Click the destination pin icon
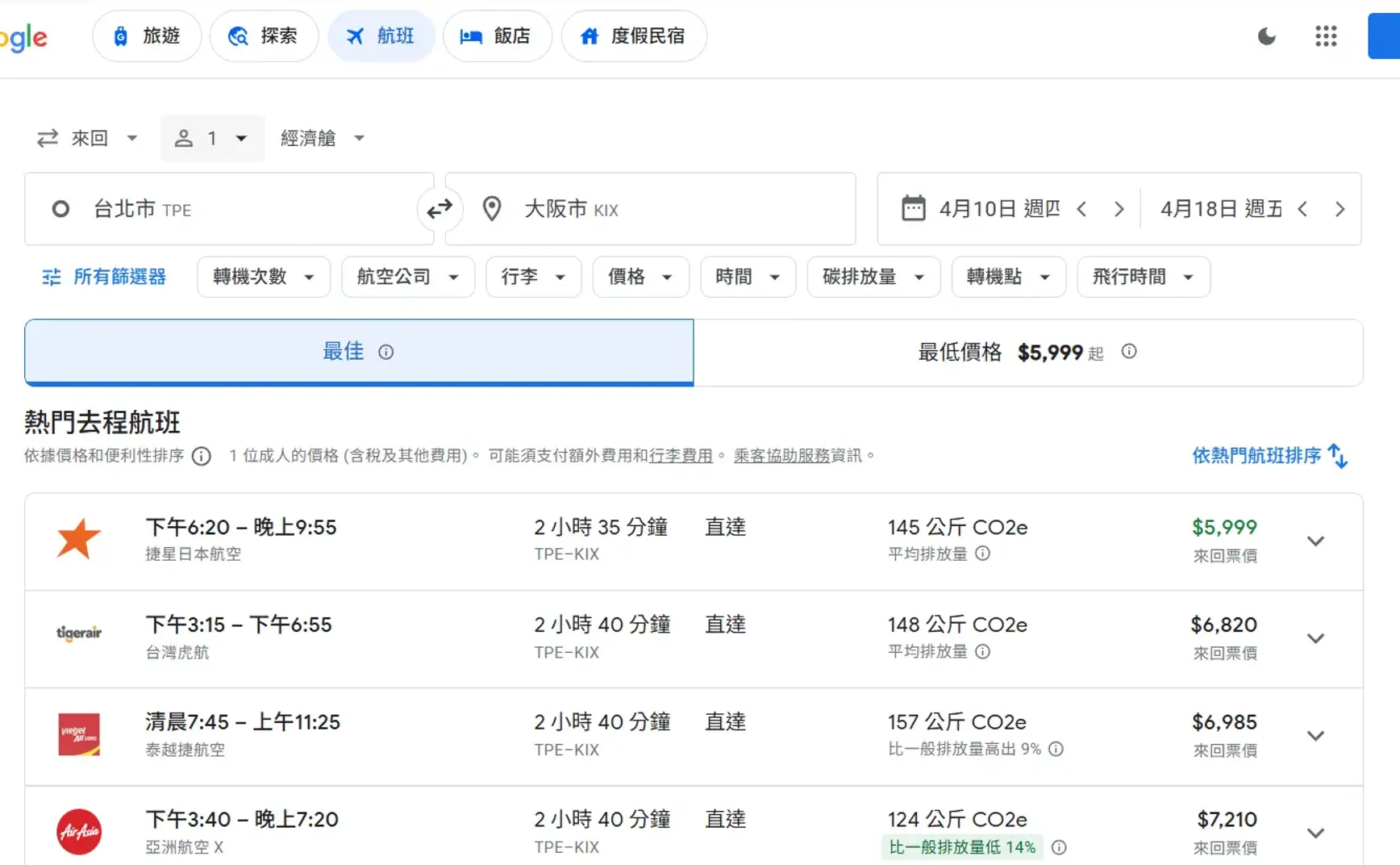Viewport: 1400px width, 865px height. [x=492, y=210]
